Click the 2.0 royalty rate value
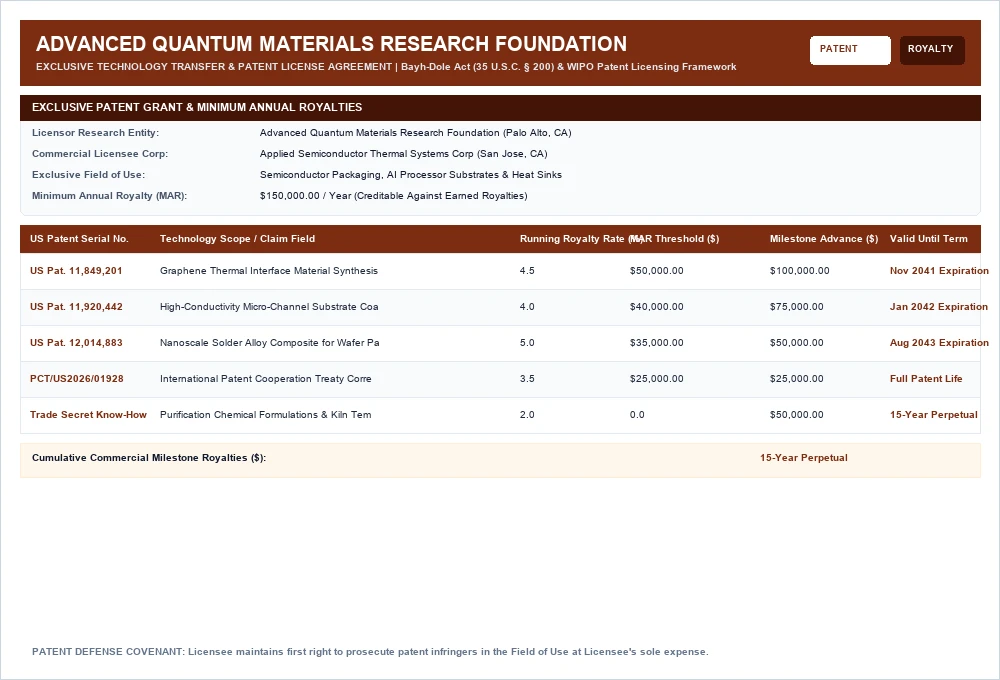1000x680 pixels. 527,415
